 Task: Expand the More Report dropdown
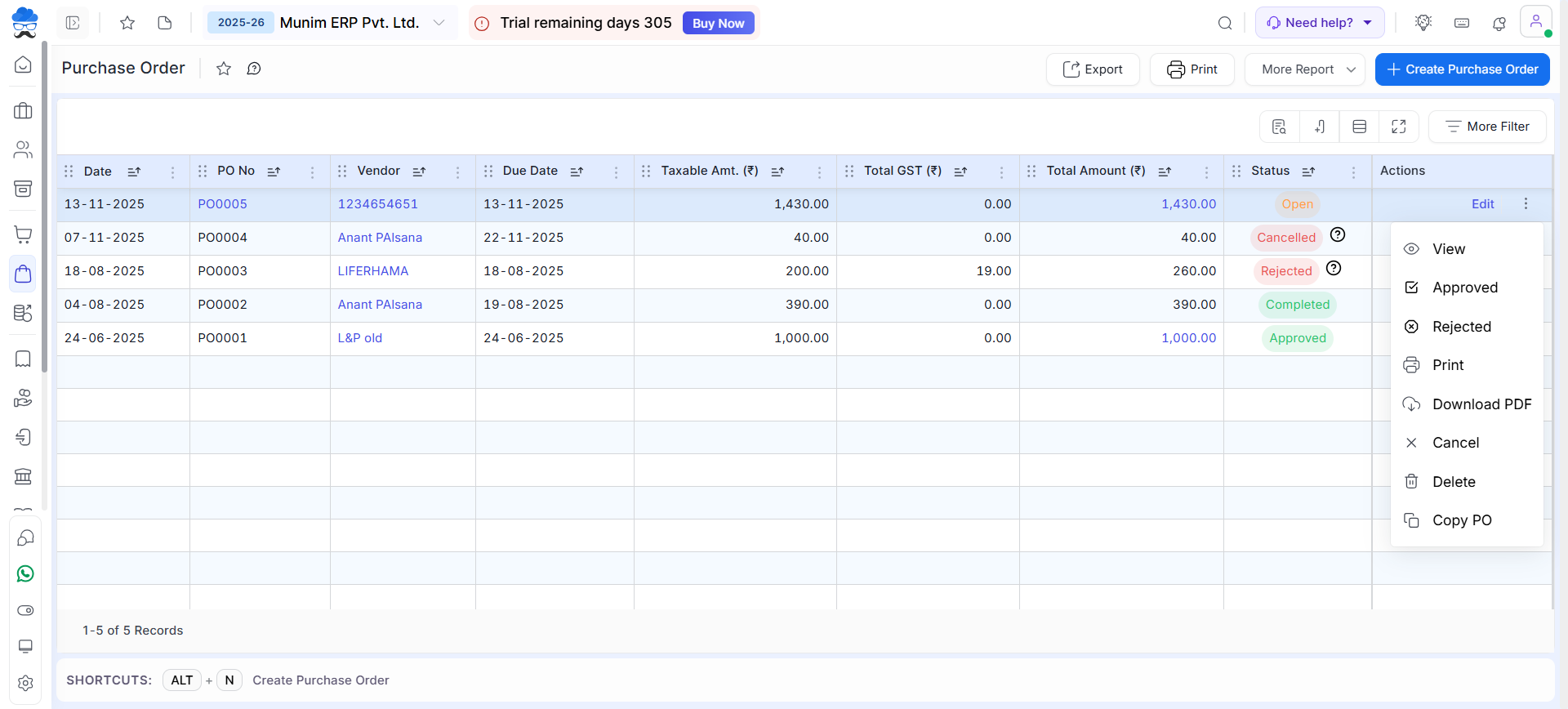[x=1304, y=69]
